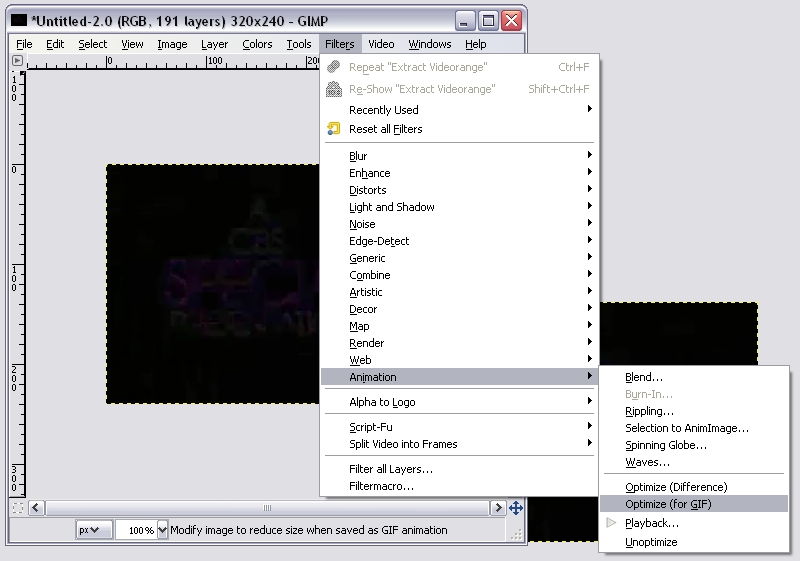Click the Reset all Filters icon
The image size is (800, 561).
tap(334, 129)
